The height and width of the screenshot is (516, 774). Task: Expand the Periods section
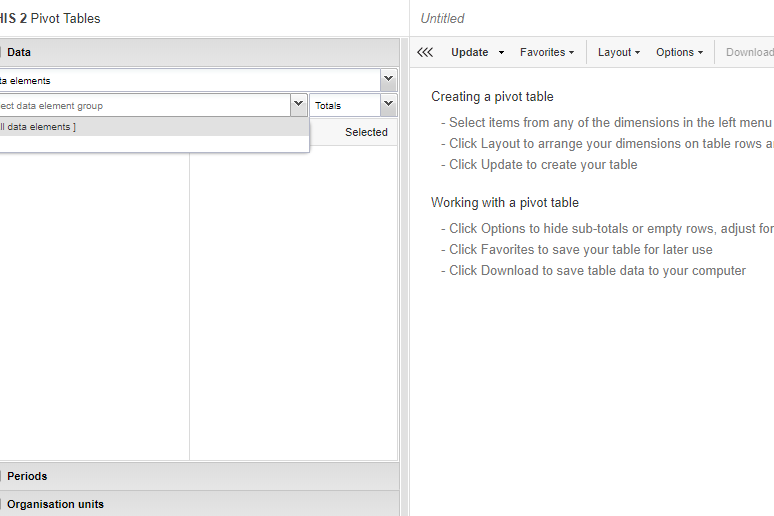(28, 476)
